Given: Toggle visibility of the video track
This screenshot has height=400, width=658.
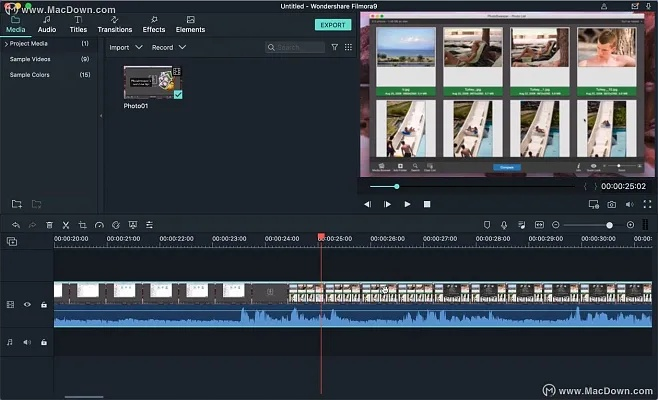Looking at the screenshot, I should [27, 305].
